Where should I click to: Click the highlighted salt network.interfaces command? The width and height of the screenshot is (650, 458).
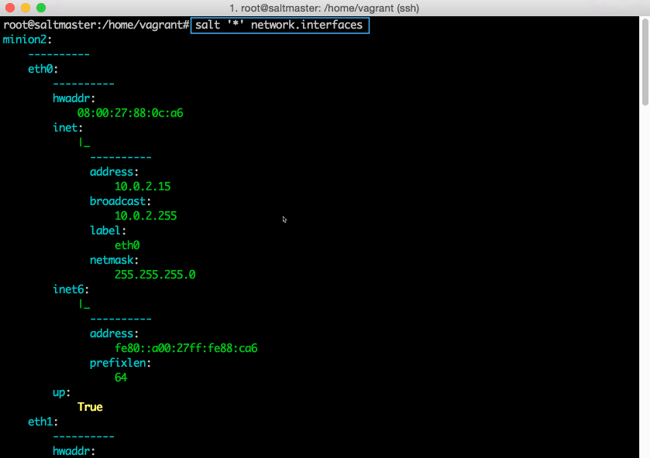(280, 25)
